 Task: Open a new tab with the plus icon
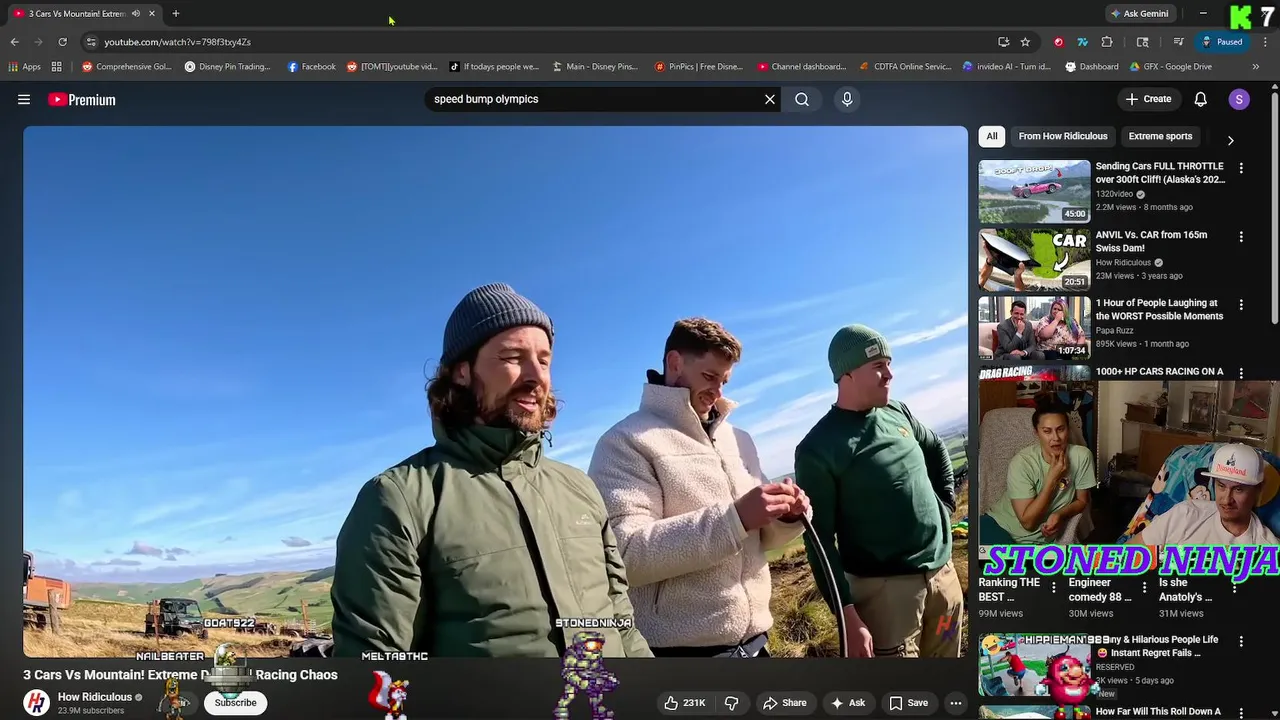pyautogui.click(x=176, y=13)
